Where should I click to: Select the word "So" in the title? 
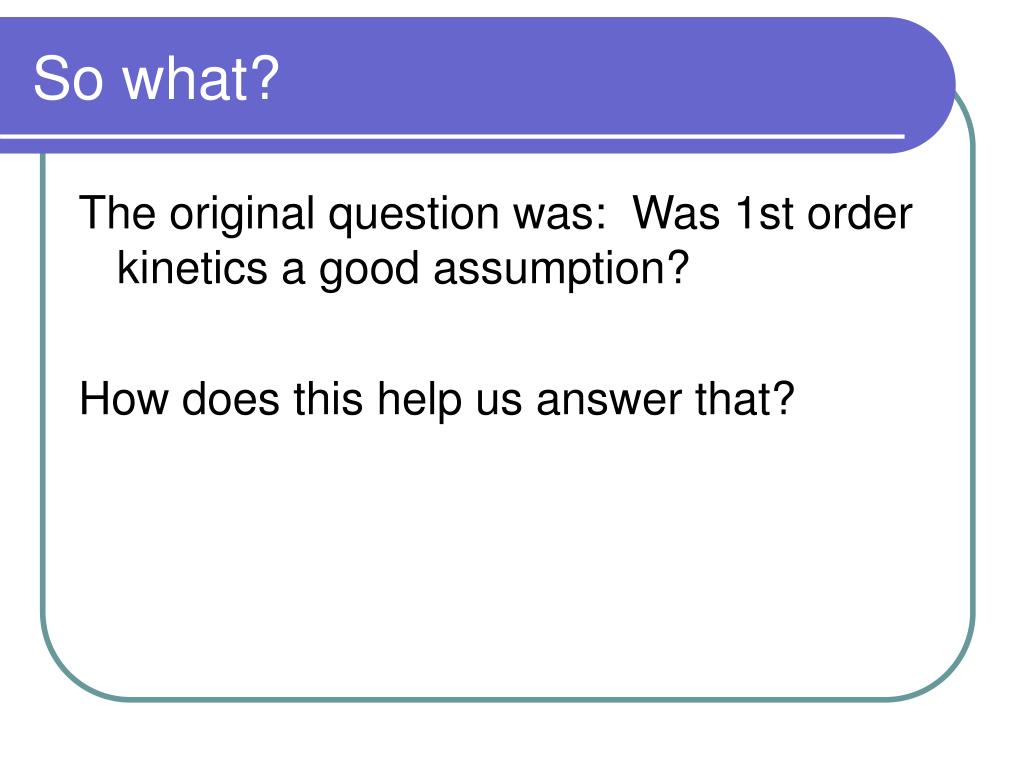tap(69, 79)
